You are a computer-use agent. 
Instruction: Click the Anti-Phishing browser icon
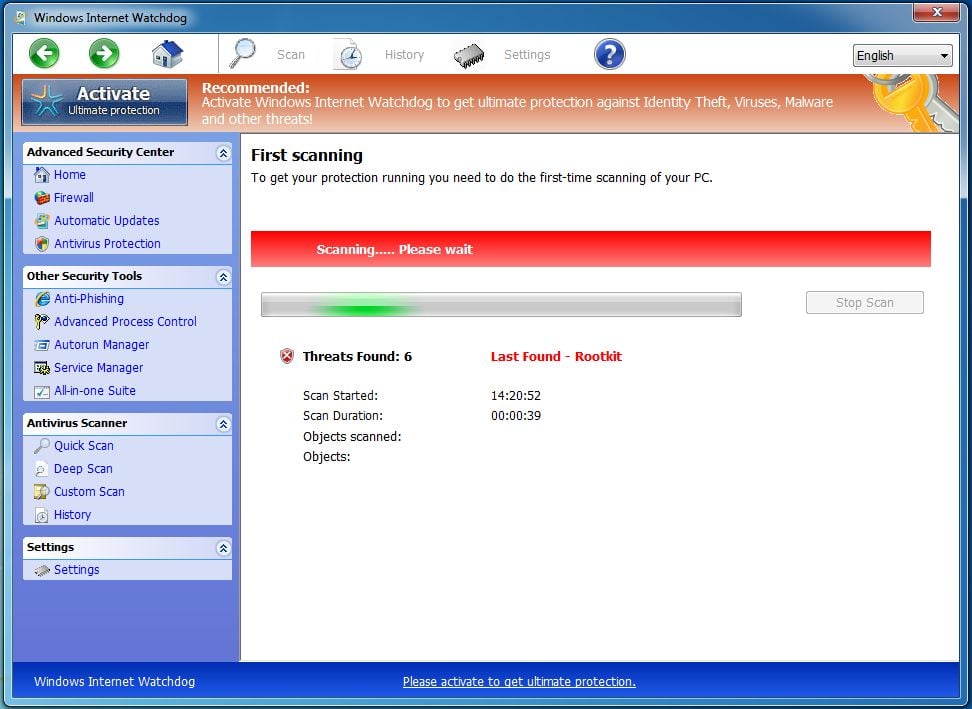[x=42, y=299]
